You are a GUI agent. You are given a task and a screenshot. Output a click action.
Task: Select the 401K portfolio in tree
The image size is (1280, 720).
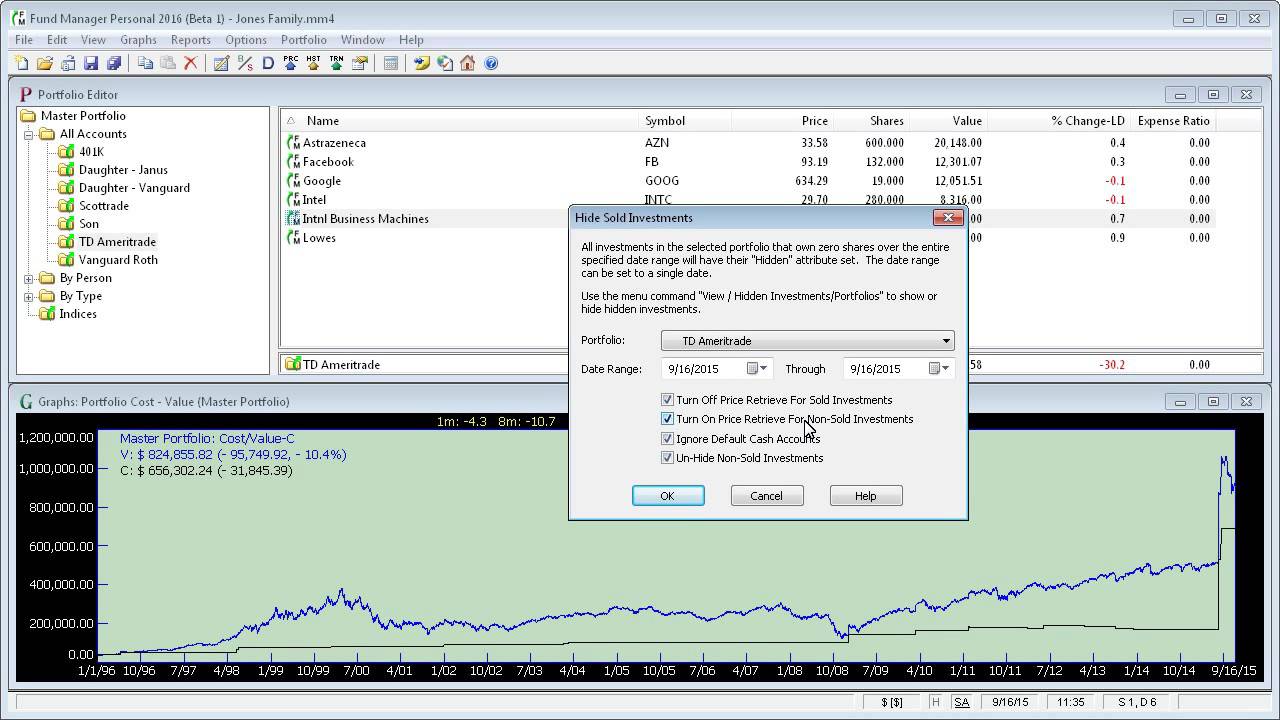coord(91,152)
